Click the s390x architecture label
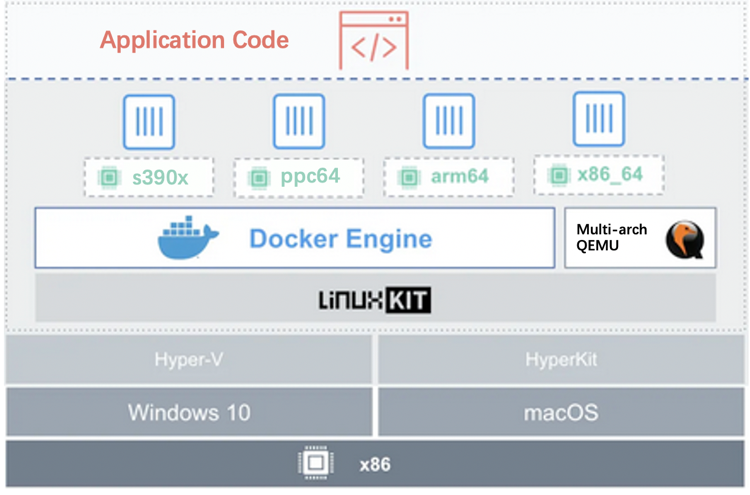 click(x=160, y=178)
